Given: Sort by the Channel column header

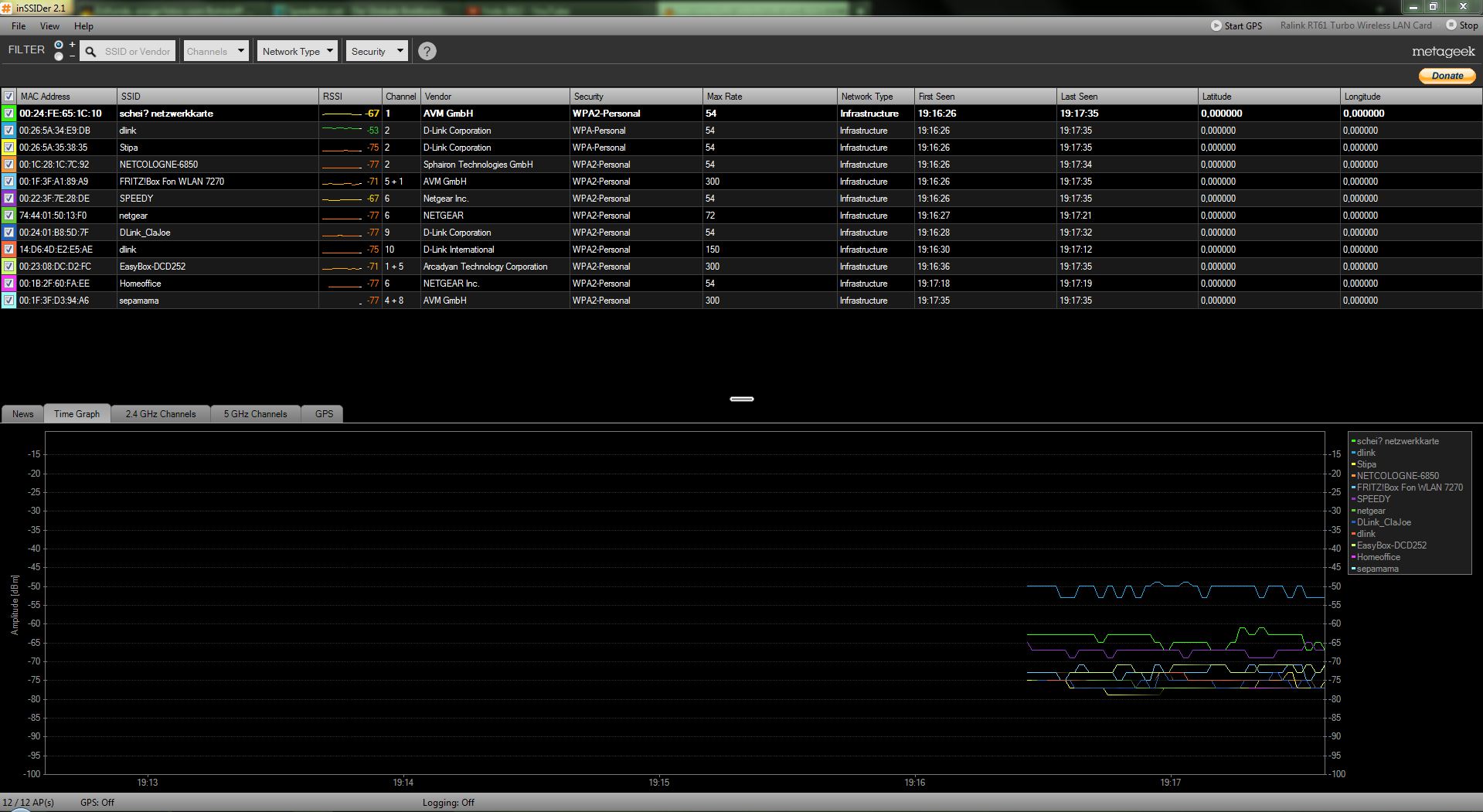Looking at the screenshot, I should coord(401,97).
